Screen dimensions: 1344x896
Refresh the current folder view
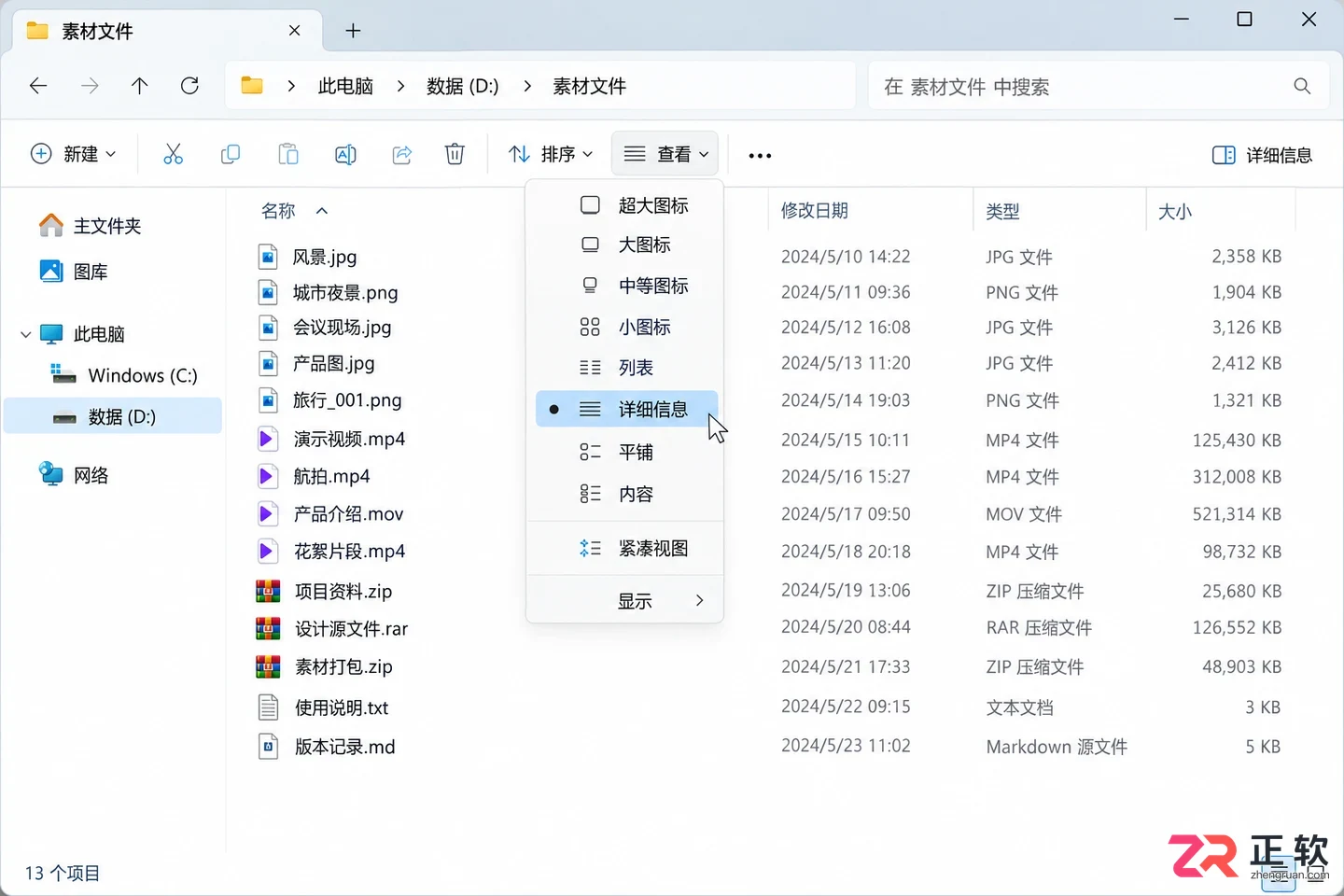click(x=189, y=86)
